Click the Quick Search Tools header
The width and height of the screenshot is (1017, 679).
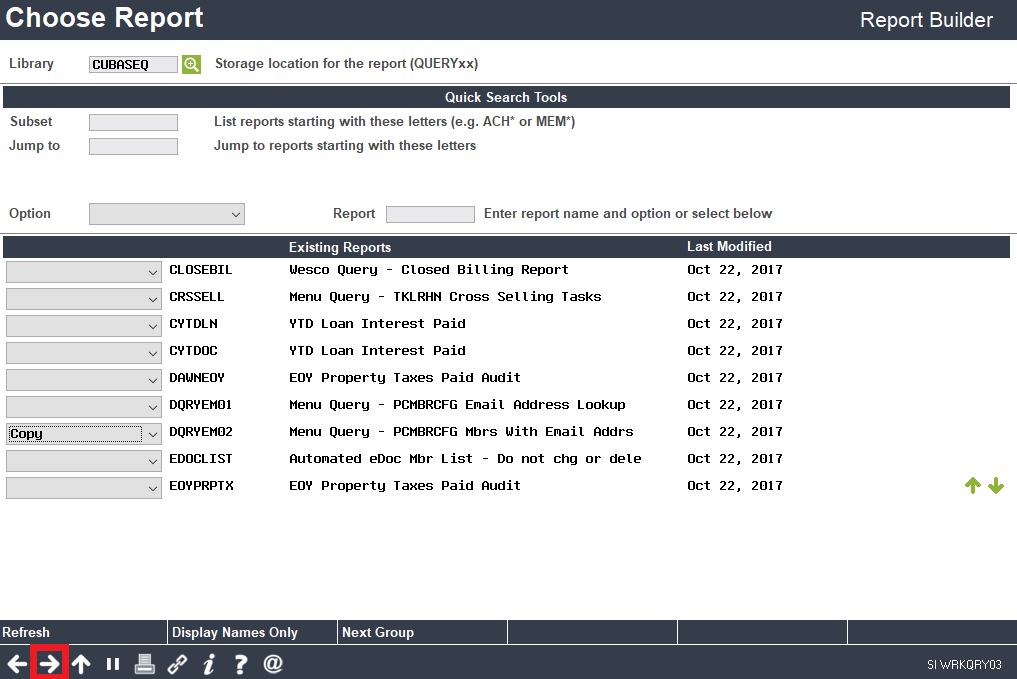(506, 97)
